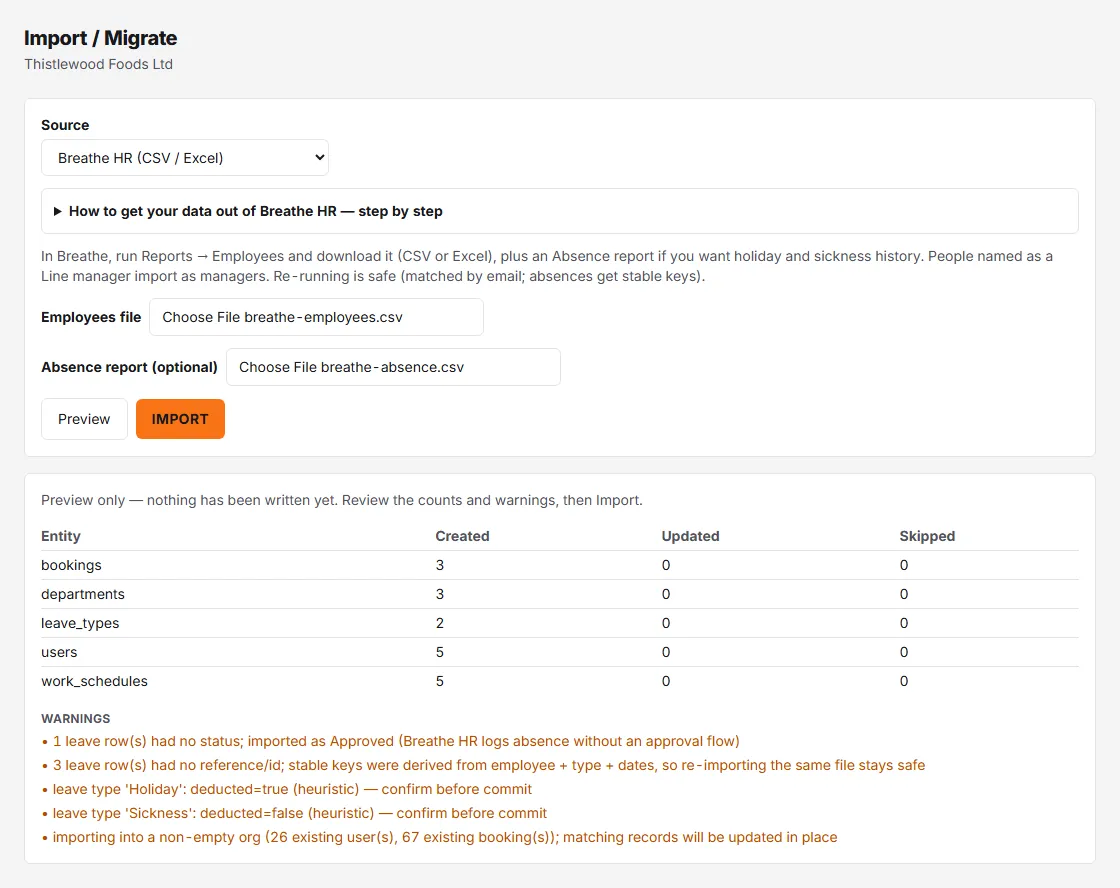
Task: Click the Created count for bookings
Action: coord(440,565)
